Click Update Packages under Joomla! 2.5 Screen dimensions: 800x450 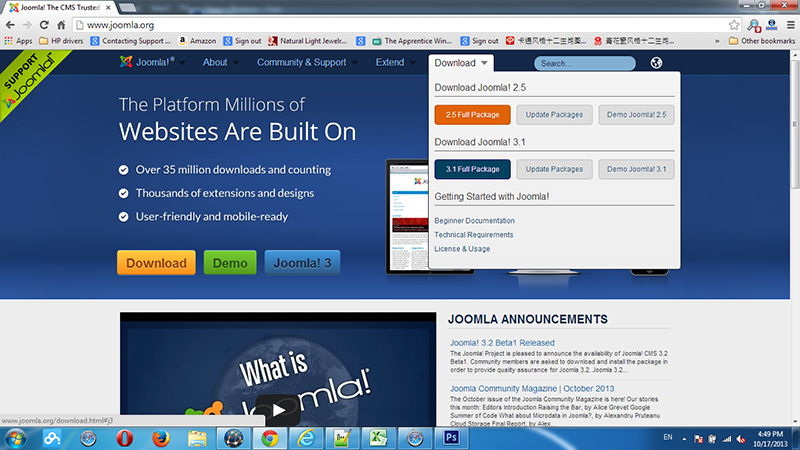coord(554,115)
